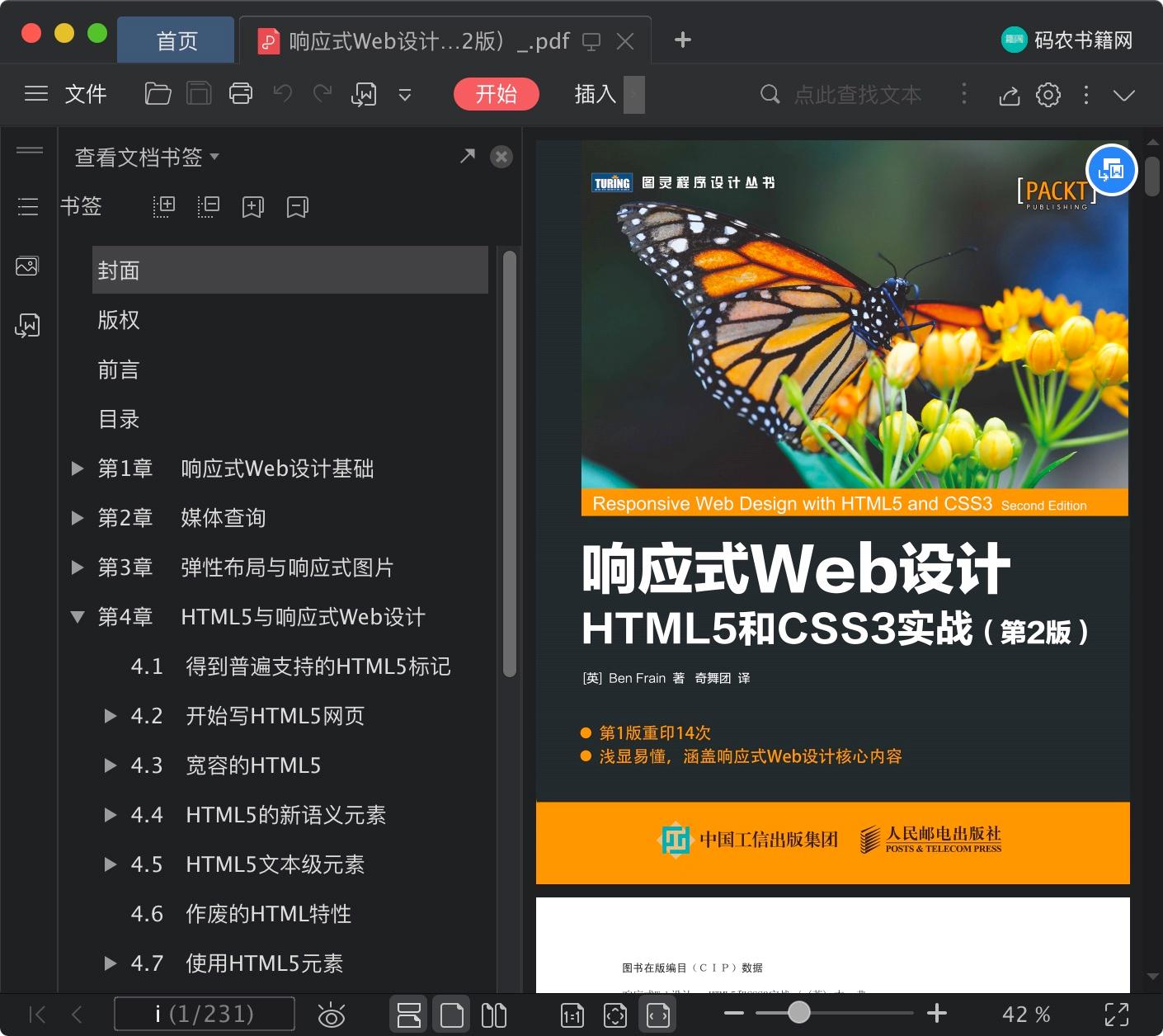Open the hamburger menu next to 文件
This screenshot has width=1163, height=1036.
point(36,94)
